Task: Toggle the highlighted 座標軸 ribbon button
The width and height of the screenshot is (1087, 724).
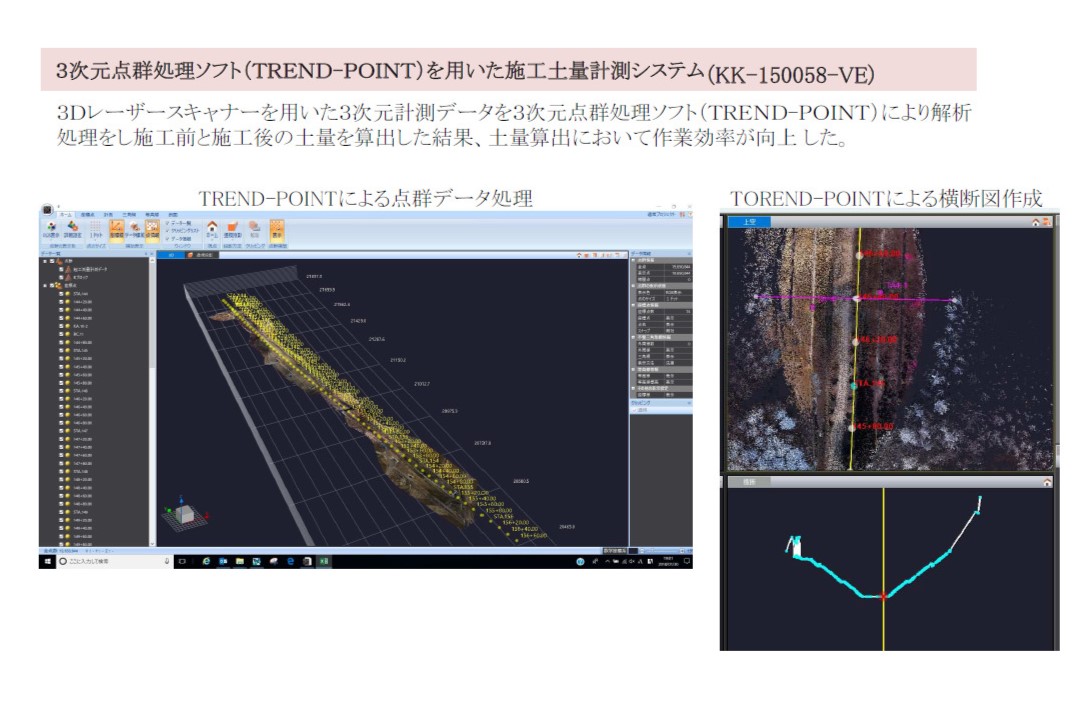Action: 116,230
